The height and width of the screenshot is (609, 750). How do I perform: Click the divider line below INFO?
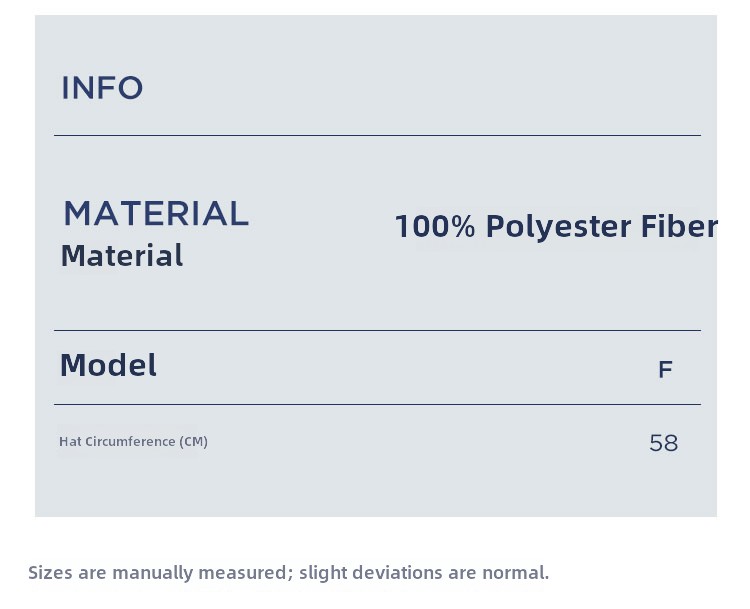coord(377,135)
